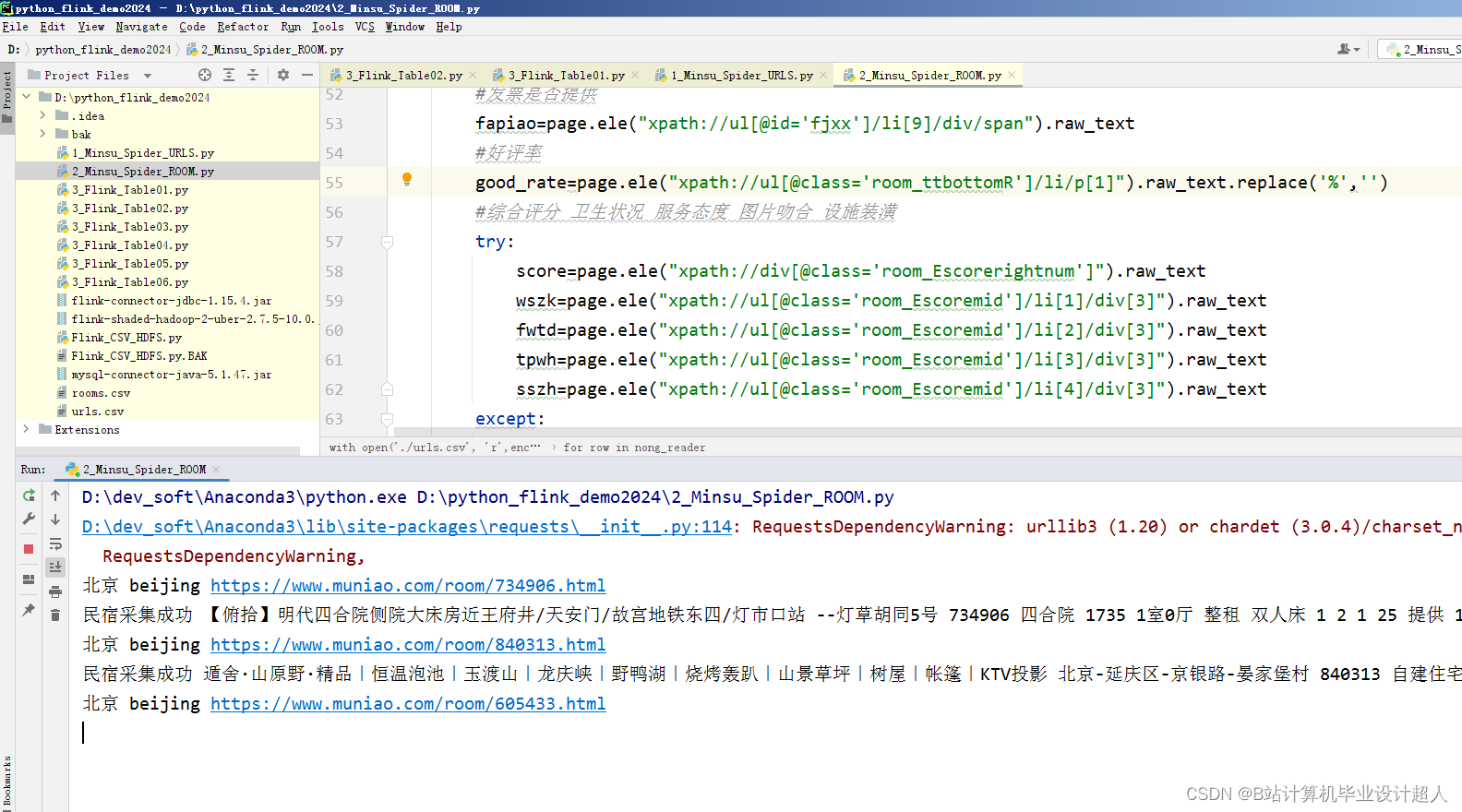Click the locate-opened-file target icon

pyautogui.click(x=205, y=75)
